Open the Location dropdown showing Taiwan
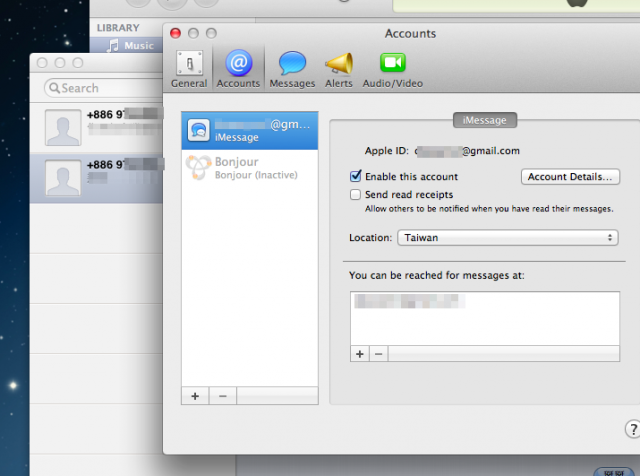 (508, 238)
